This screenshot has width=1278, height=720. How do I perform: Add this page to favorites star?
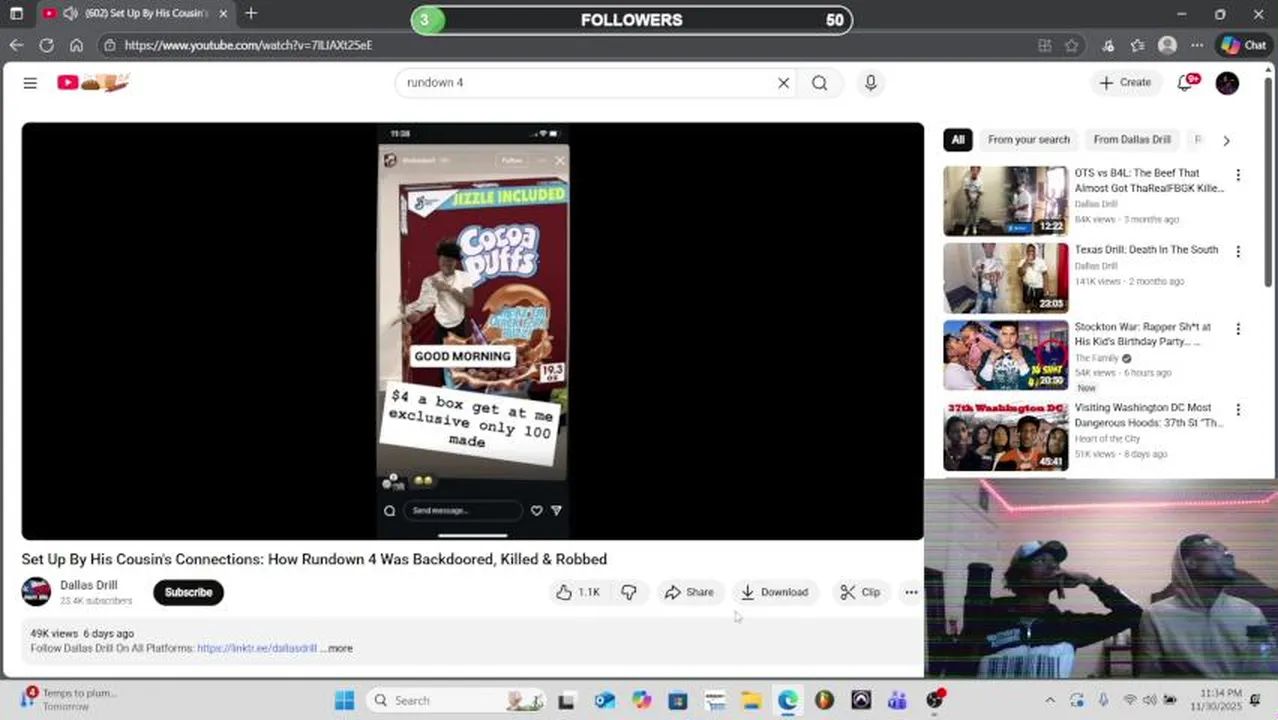[x=1072, y=45]
